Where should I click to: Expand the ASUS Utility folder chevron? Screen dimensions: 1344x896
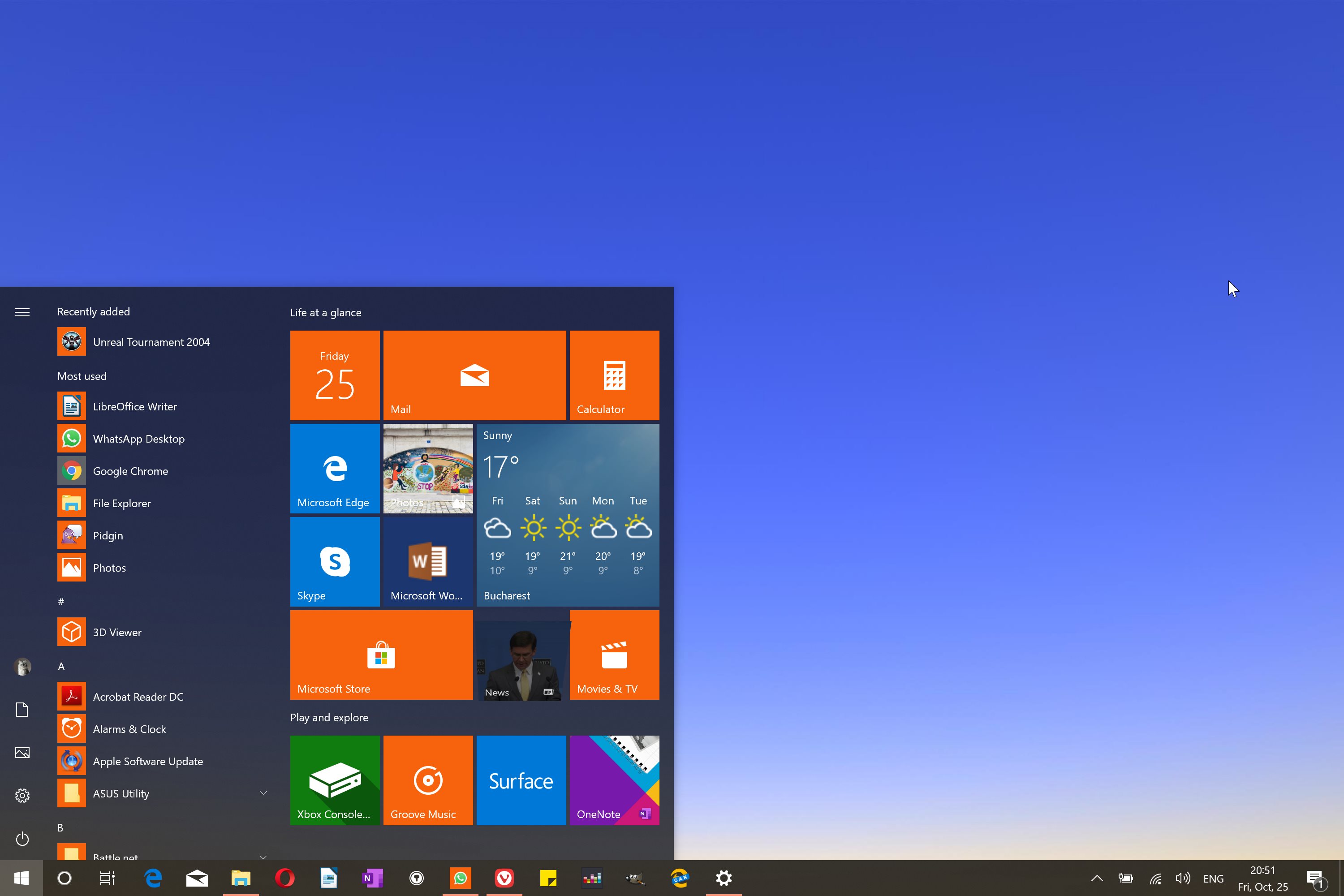[x=263, y=793]
